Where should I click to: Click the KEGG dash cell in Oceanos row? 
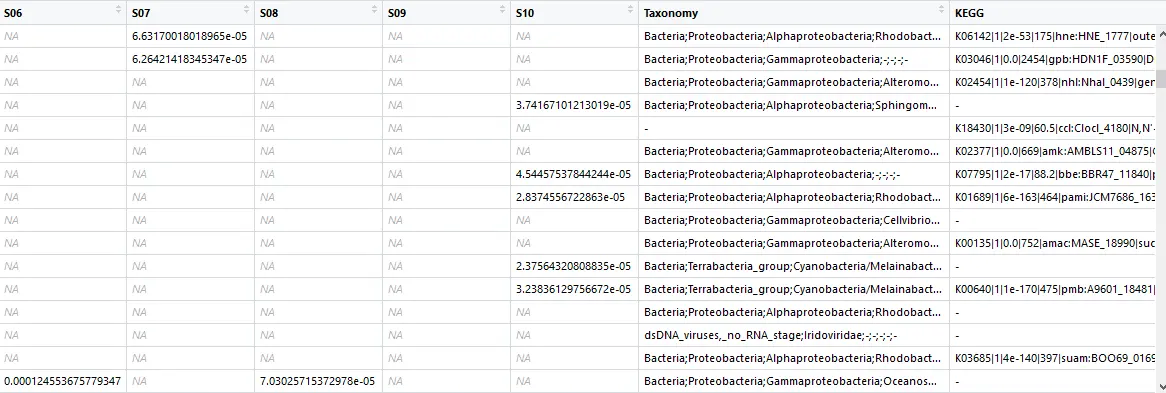1054,381
